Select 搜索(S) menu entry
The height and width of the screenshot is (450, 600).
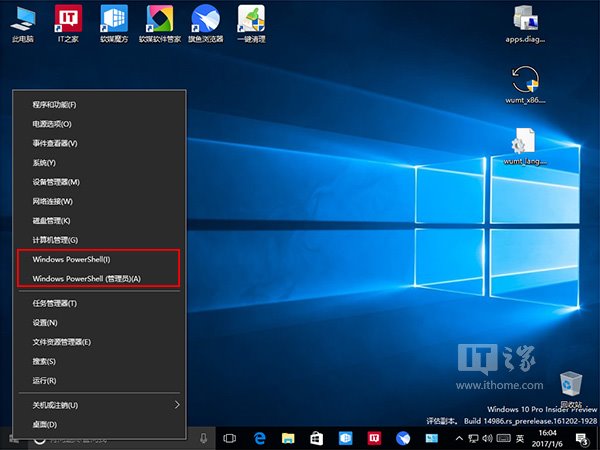99,361
